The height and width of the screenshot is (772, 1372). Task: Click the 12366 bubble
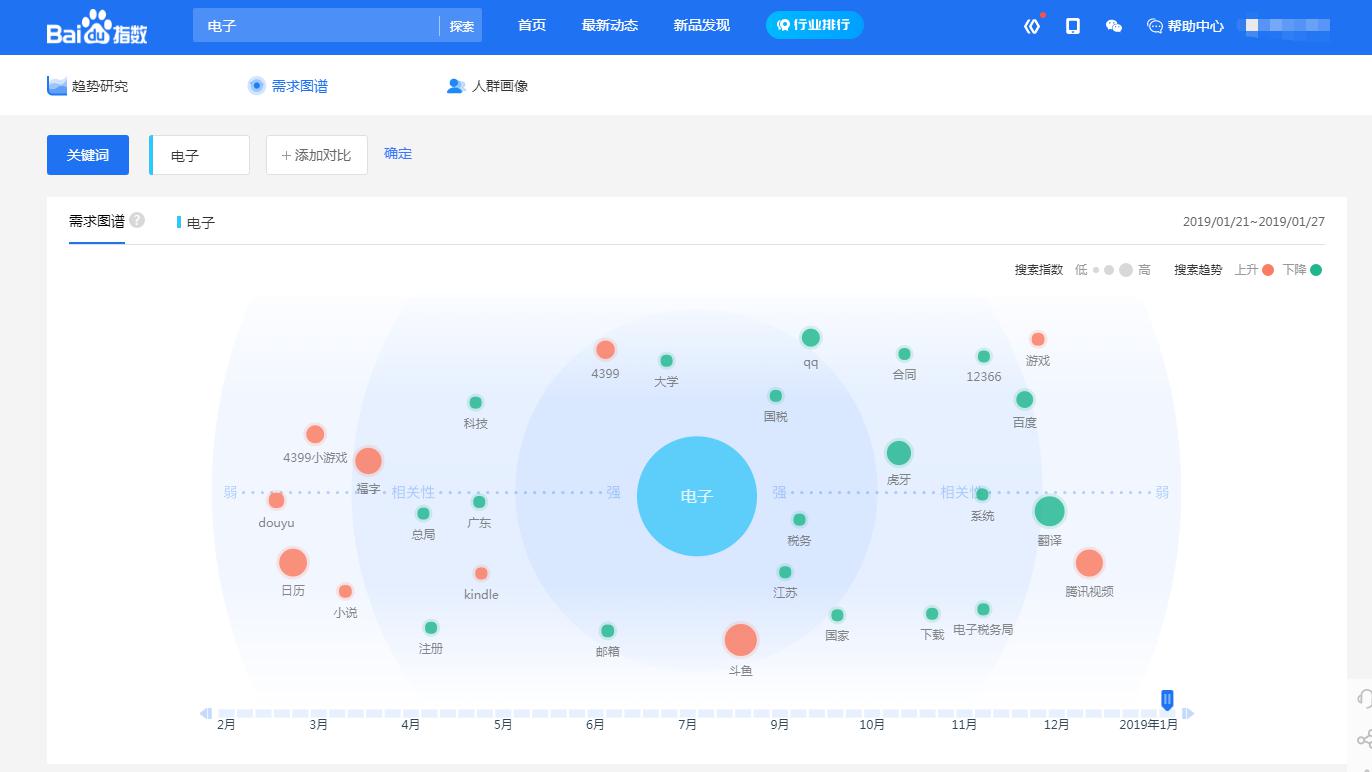[984, 357]
